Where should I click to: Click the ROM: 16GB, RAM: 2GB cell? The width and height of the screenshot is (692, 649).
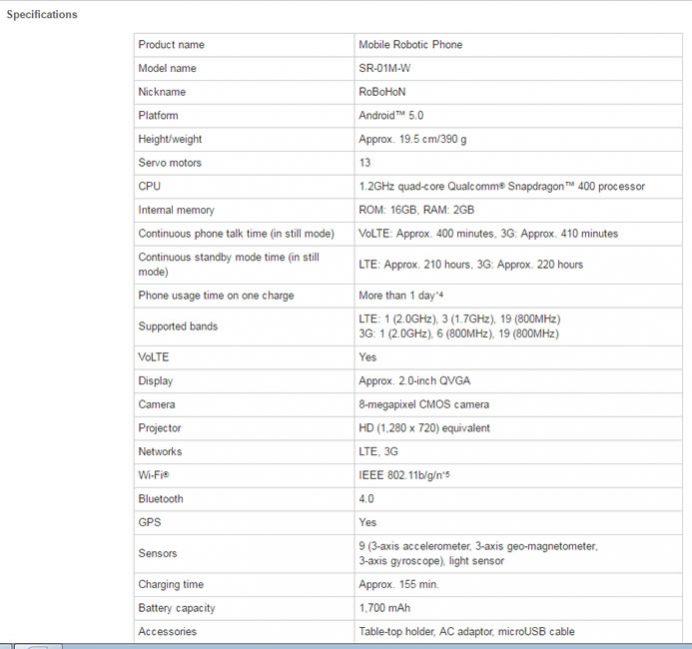pos(416,210)
